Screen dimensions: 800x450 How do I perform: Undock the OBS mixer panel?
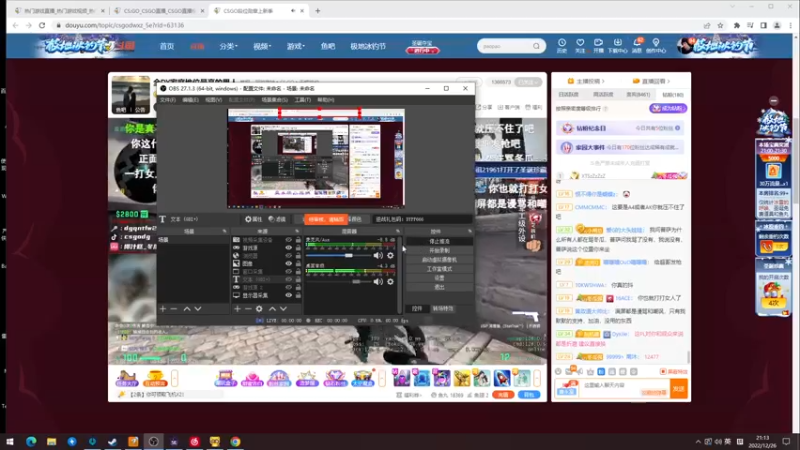coord(398,231)
